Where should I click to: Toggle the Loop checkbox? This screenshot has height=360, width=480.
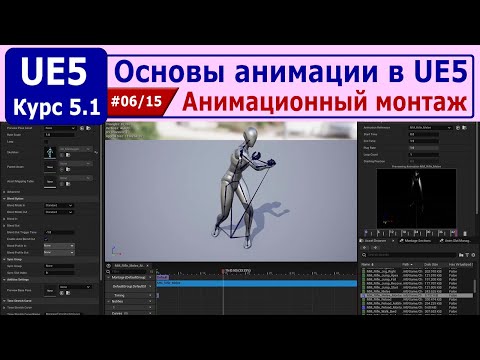tap(46, 142)
